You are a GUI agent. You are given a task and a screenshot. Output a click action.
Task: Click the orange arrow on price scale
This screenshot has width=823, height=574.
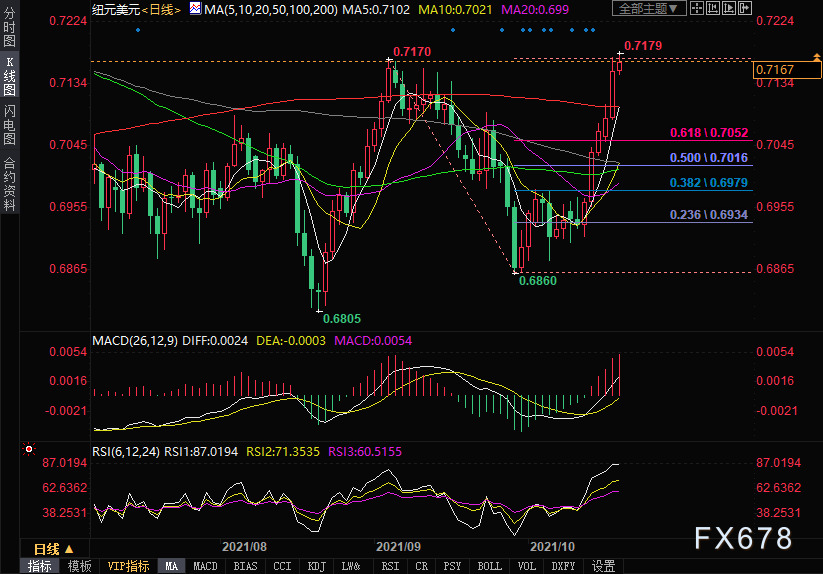817,56
